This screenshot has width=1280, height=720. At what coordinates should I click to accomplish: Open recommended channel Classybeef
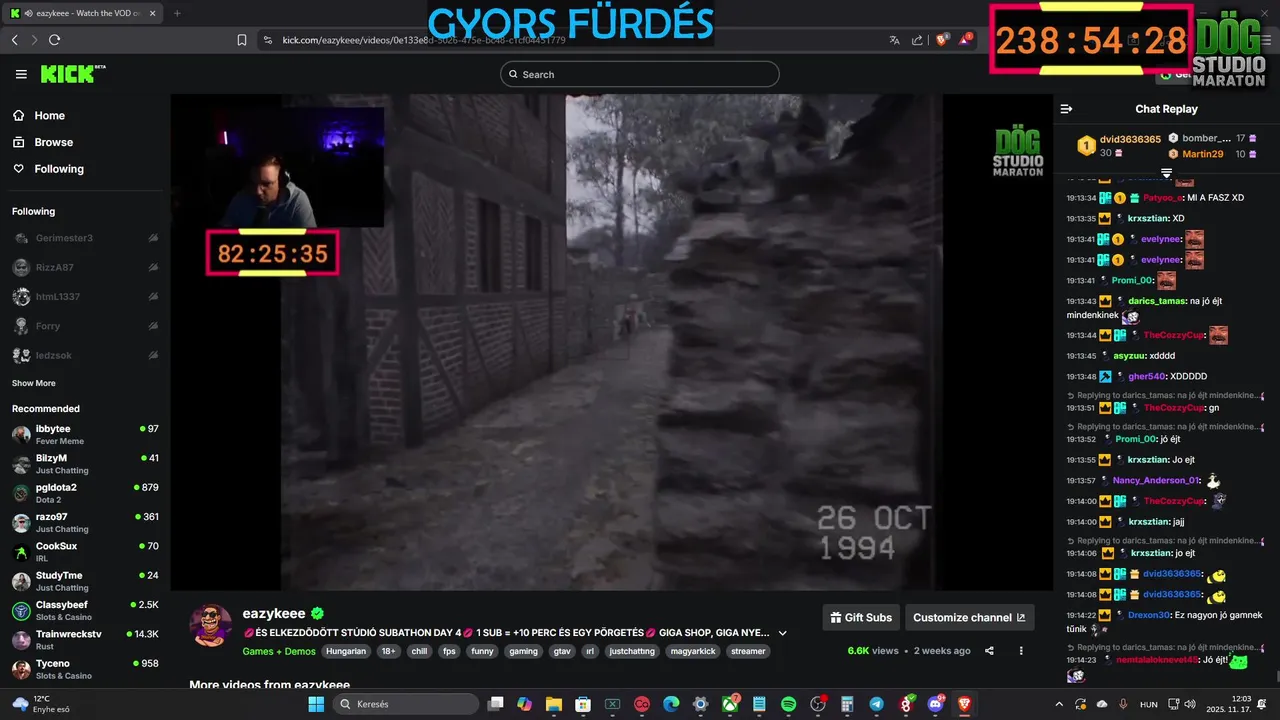pos(85,610)
